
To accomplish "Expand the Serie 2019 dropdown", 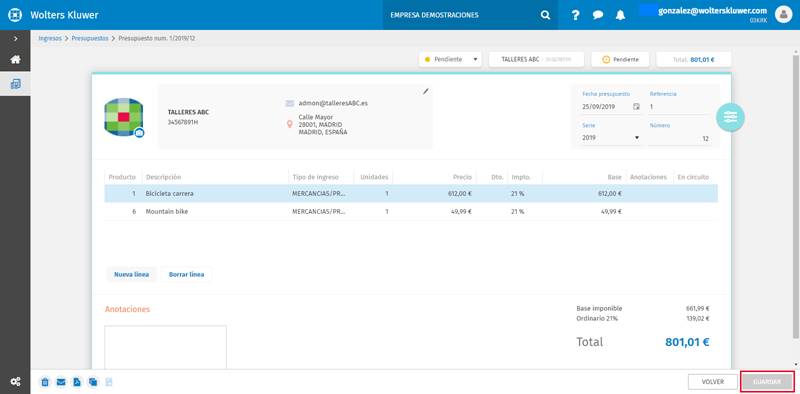I will (611, 138).
